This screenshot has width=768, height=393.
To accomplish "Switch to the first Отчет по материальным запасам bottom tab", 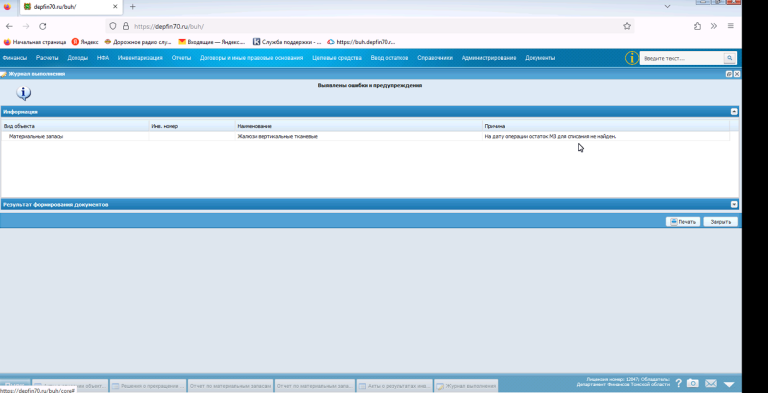I will pyautogui.click(x=230, y=386).
